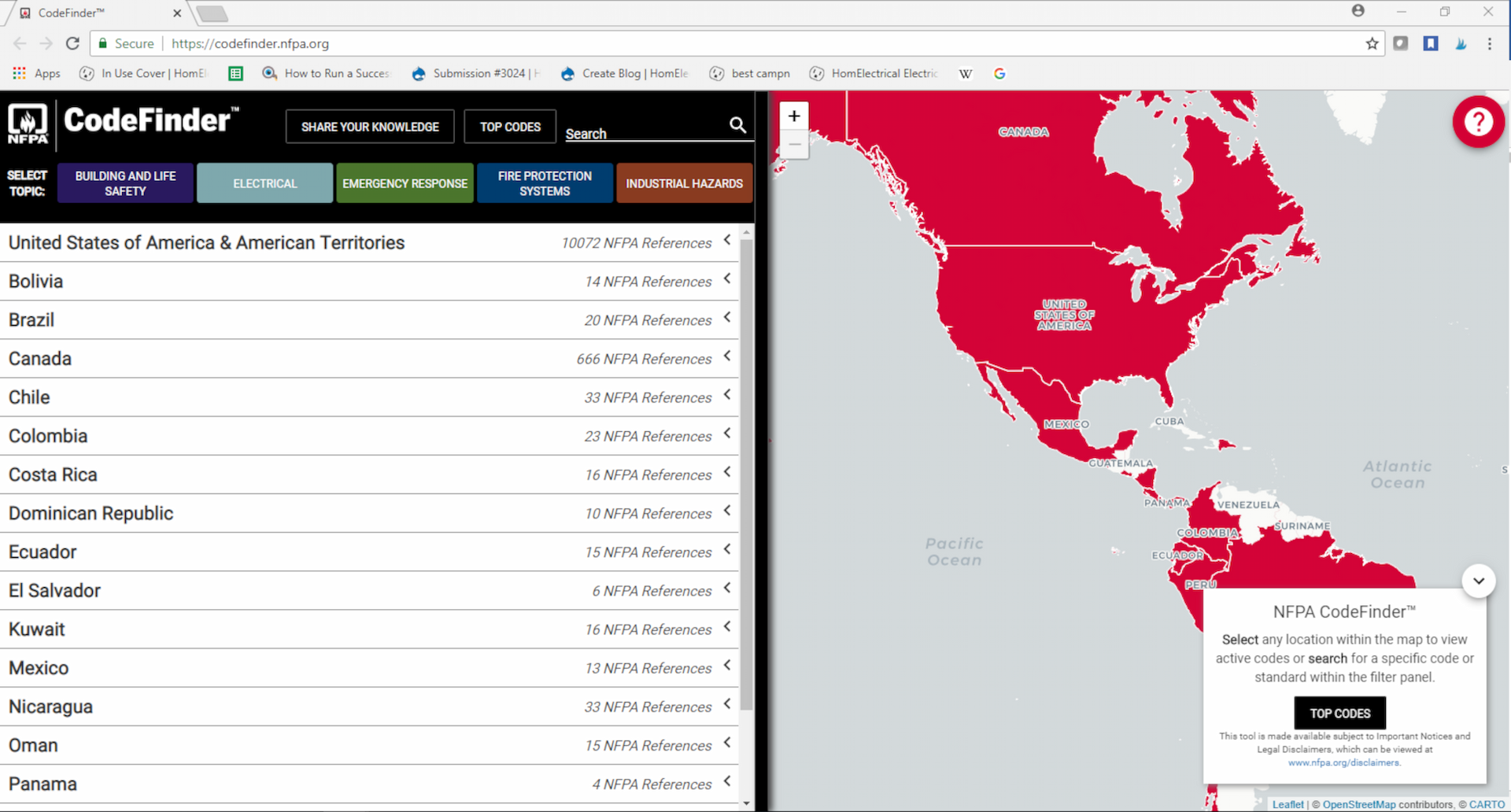The height and width of the screenshot is (812, 1511).
Task: Select the Dominican Republic row
Action: (369, 513)
